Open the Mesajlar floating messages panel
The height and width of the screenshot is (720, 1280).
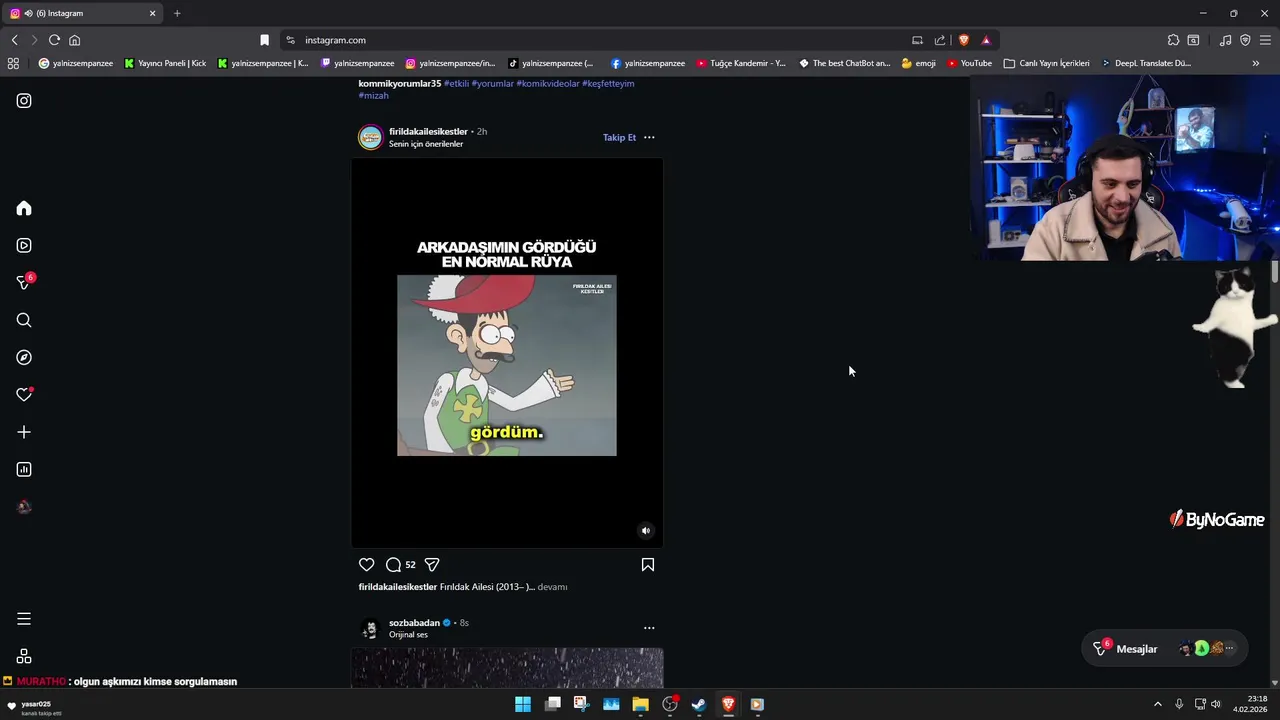coord(1164,649)
